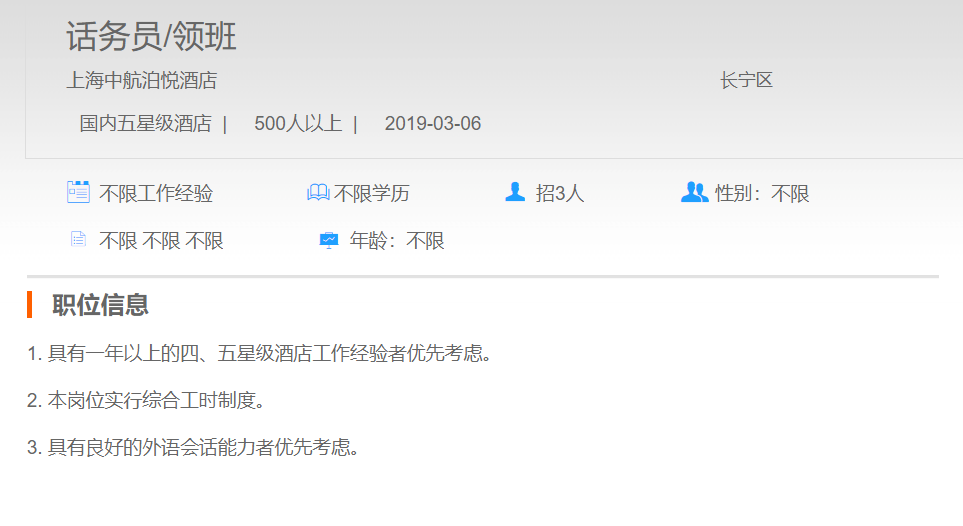Click the 职位信息 section heading
The width and height of the screenshot is (963, 526).
(x=100, y=305)
